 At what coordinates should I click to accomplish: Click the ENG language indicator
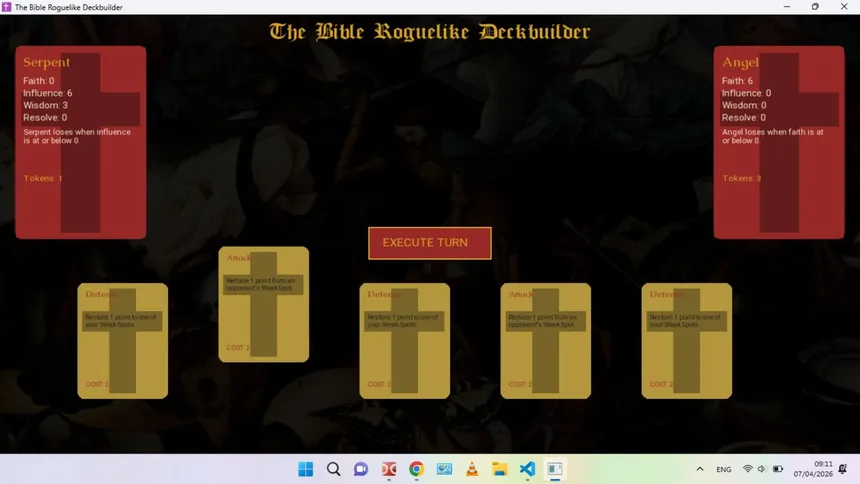click(x=723, y=469)
